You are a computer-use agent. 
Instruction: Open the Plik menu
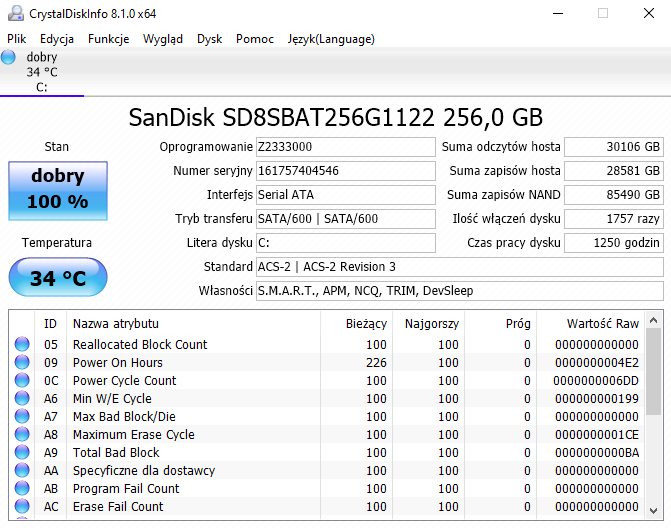pyautogui.click(x=17, y=39)
